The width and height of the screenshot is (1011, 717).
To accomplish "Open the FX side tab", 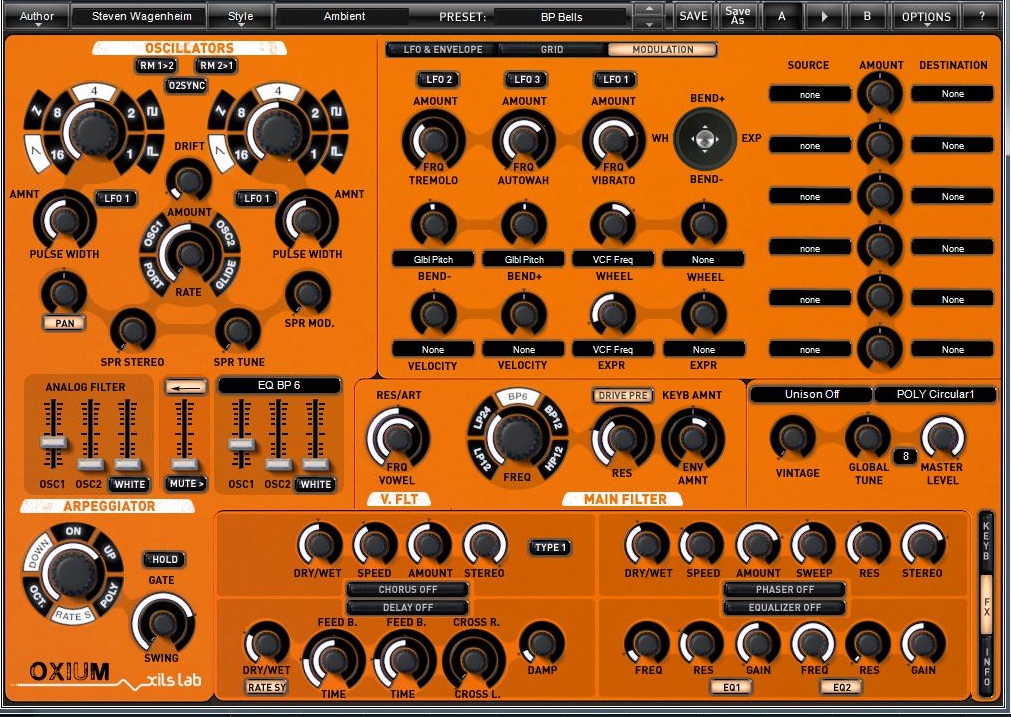I will coord(986,604).
